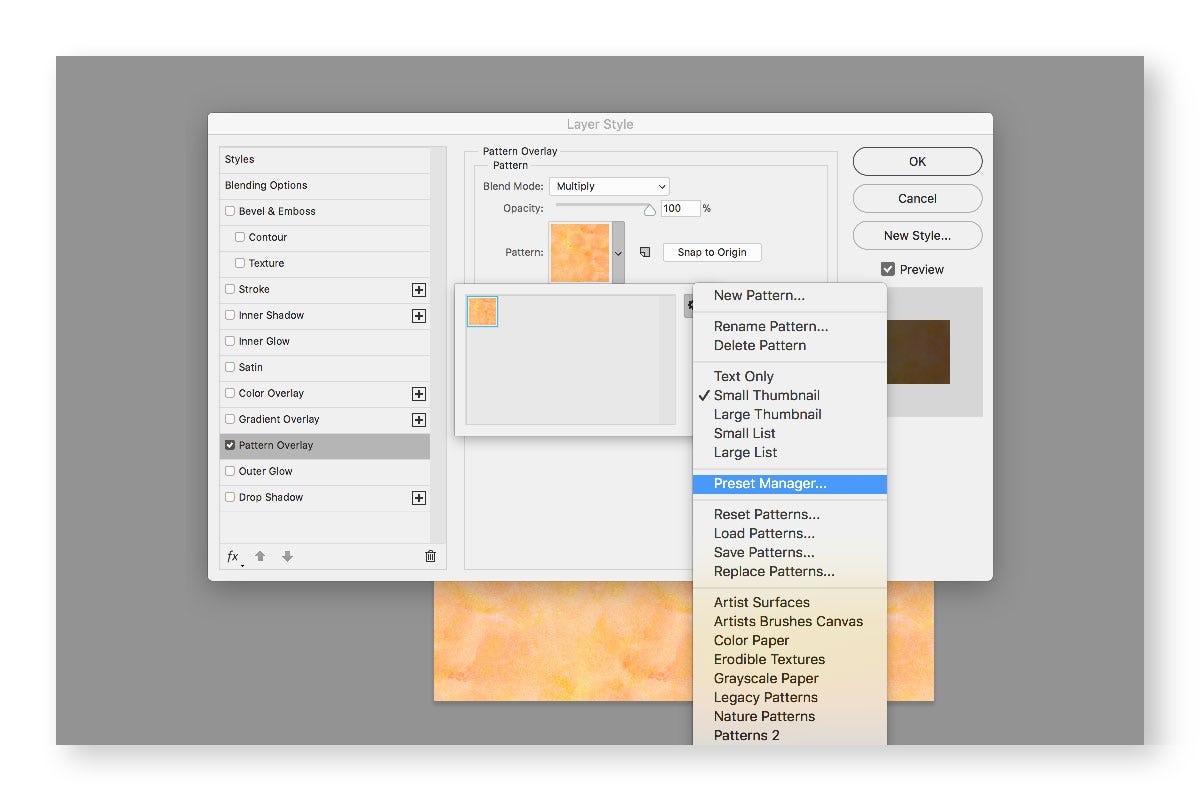
Task: Click the current pattern preview swatch
Action: (580, 253)
